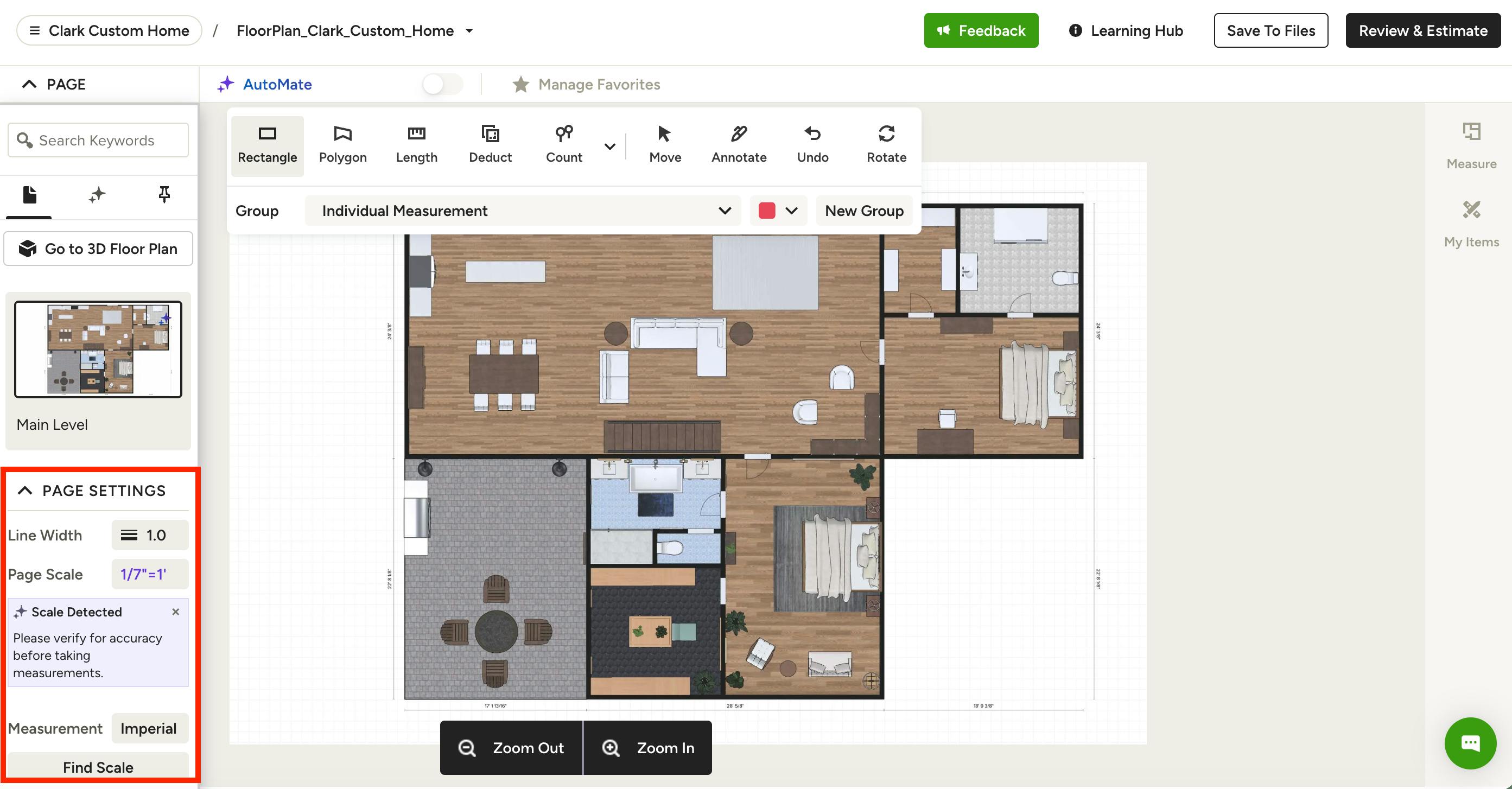Click the Feedback button
Image resolution: width=1512 pixels, height=789 pixels.
[x=981, y=30]
